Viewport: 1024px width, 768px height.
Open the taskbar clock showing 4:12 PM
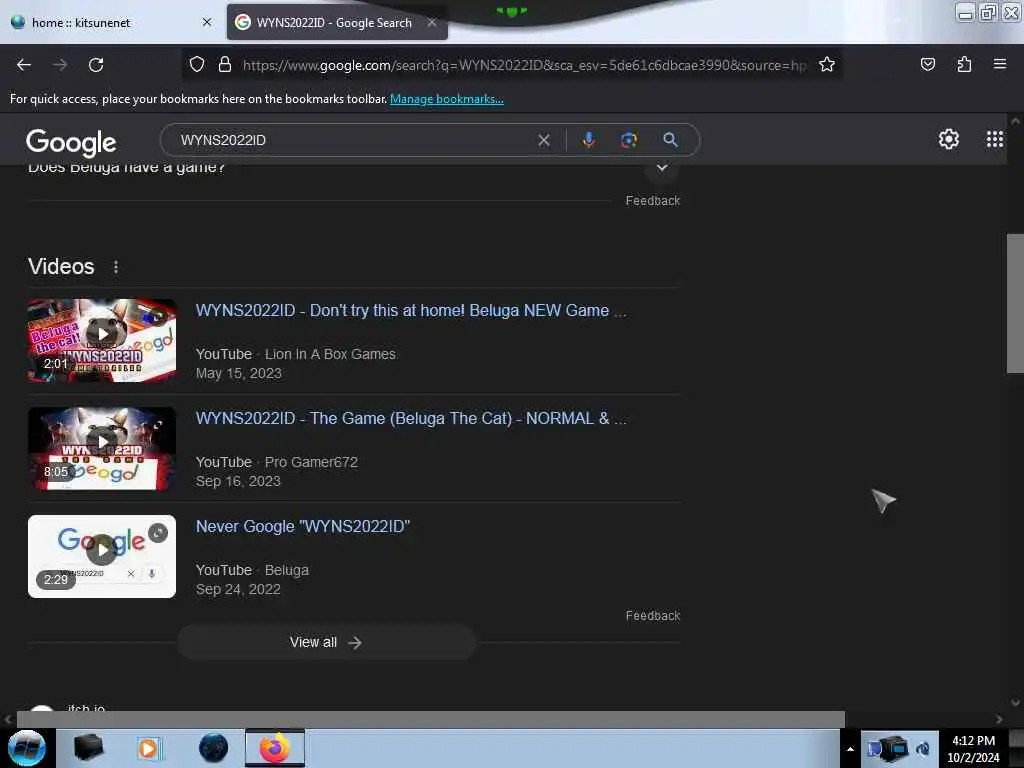coord(973,749)
